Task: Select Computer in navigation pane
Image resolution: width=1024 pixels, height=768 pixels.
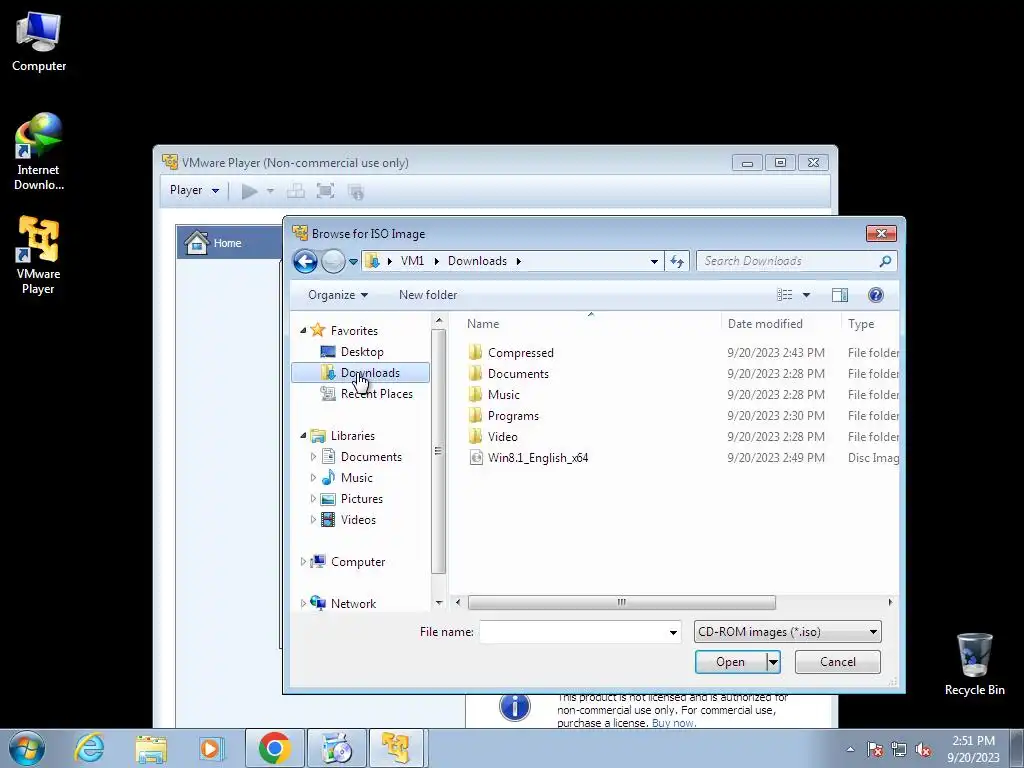Action: (357, 562)
